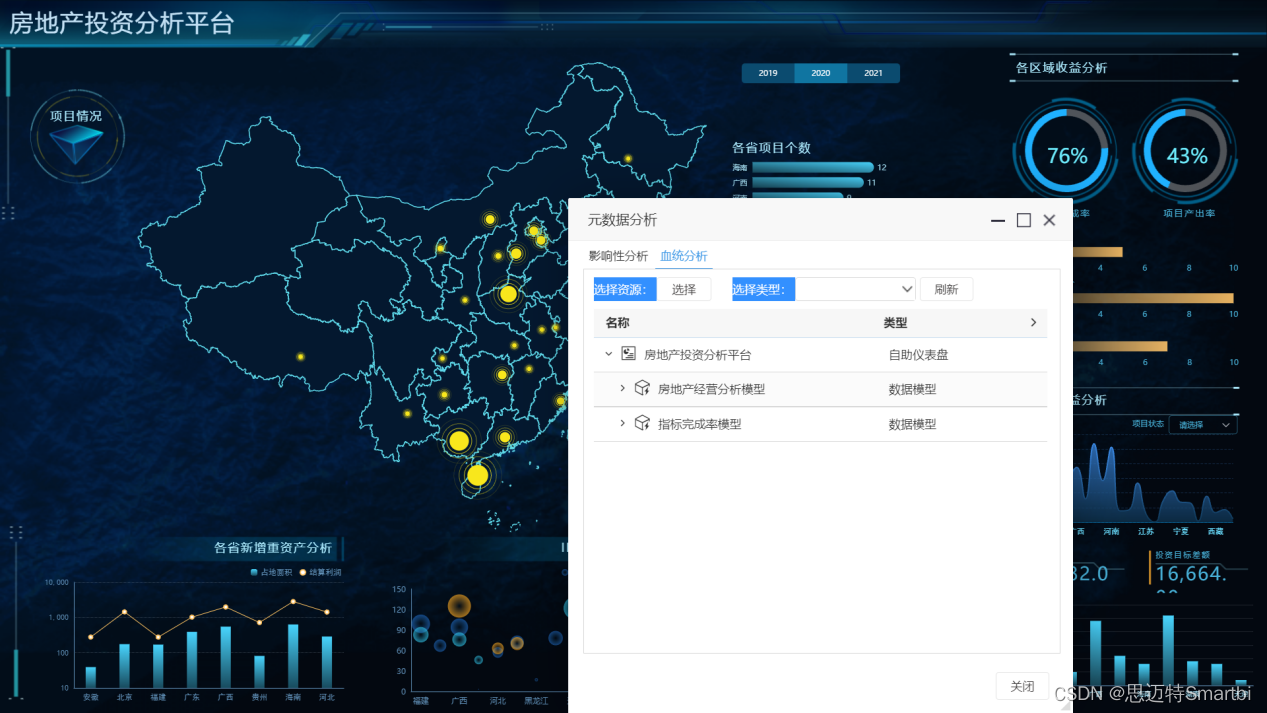Select the 房地产经营分析模型 row in the tree

click(x=713, y=388)
